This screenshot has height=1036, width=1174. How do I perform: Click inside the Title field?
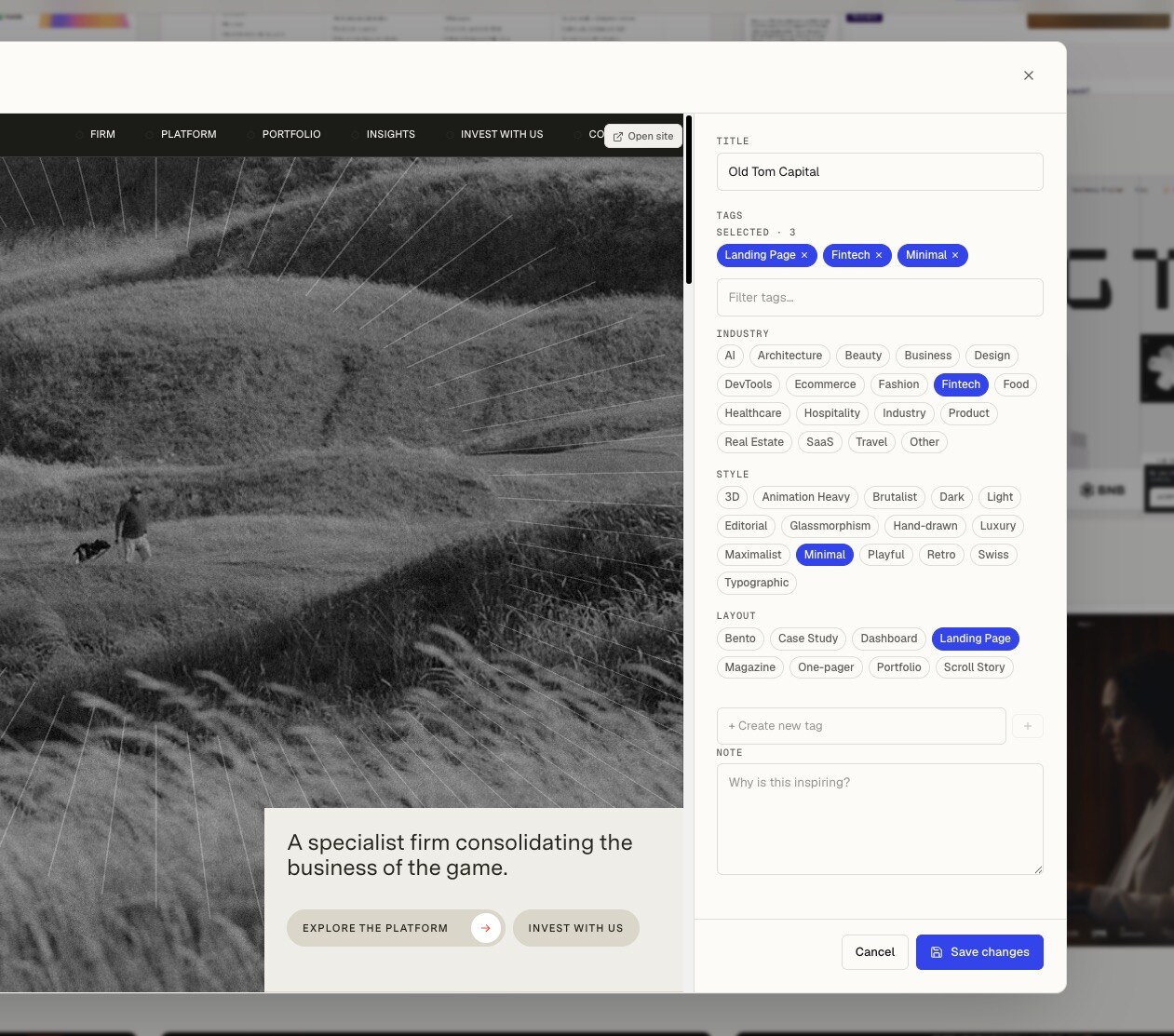(x=880, y=172)
